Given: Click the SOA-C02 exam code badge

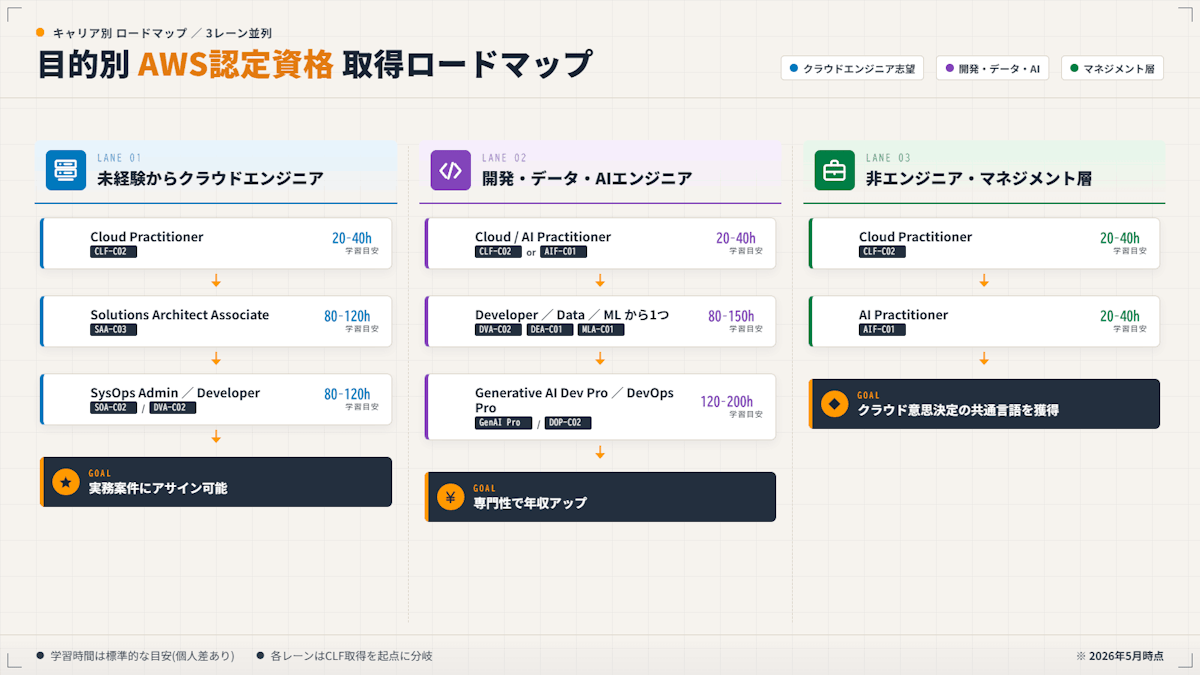Looking at the screenshot, I should point(113,407).
